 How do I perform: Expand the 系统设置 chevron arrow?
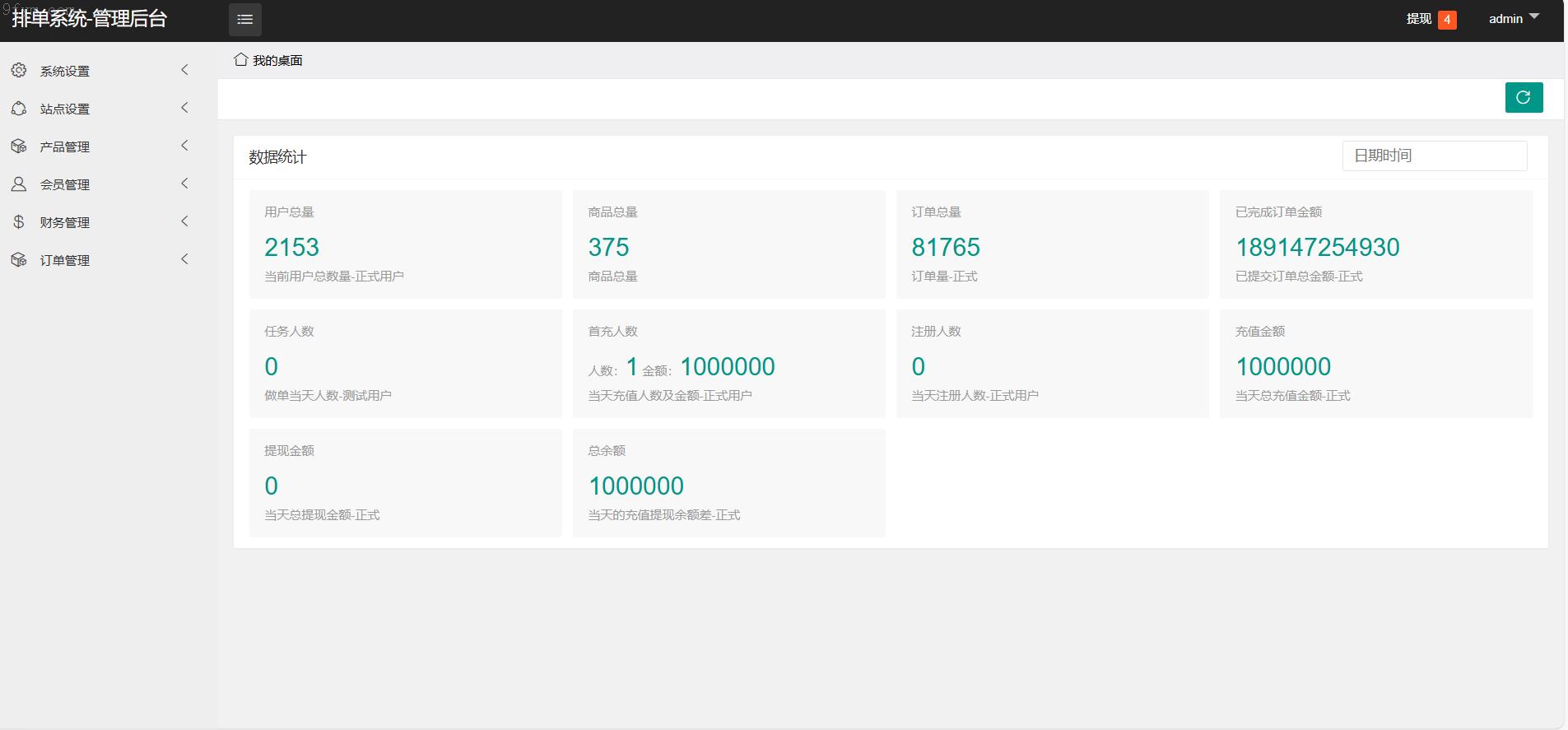pos(184,70)
